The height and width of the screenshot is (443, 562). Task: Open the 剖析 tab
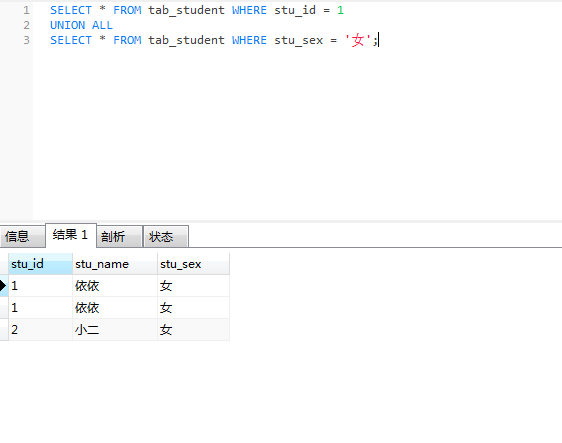click(x=119, y=237)
